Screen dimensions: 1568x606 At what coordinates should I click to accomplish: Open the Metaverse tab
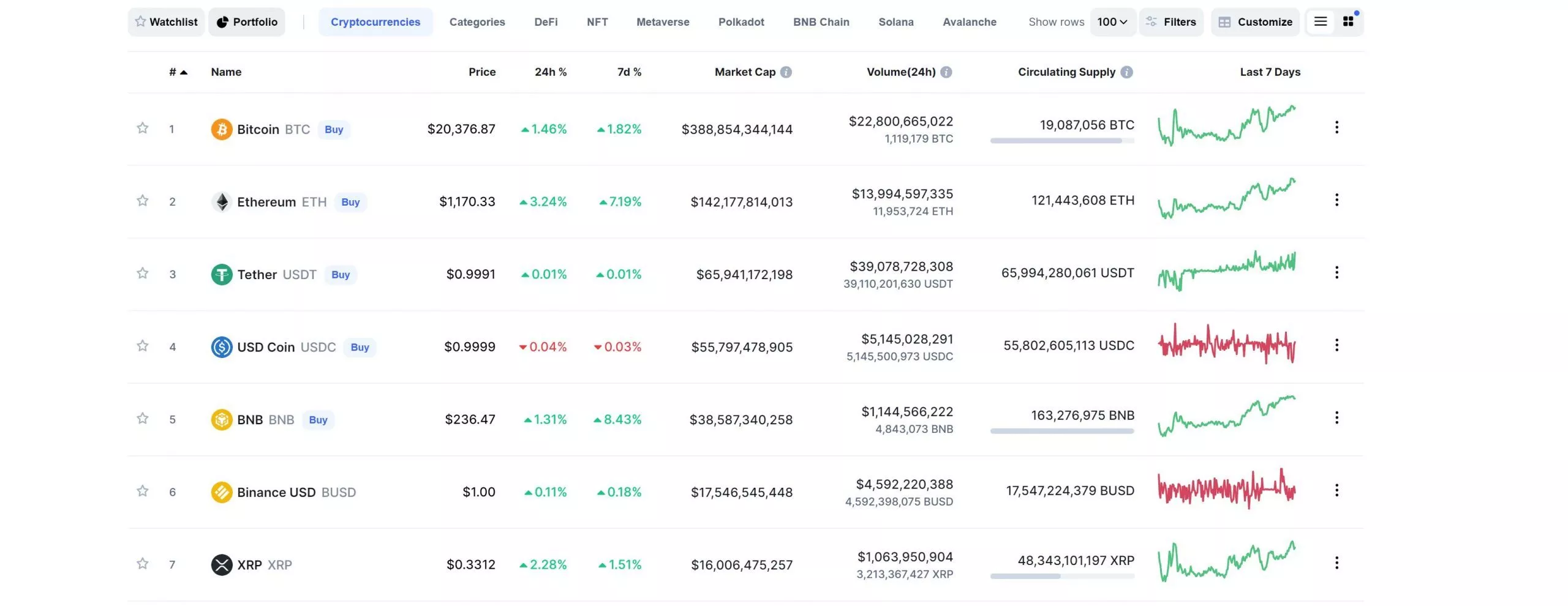tap(663, 22)
